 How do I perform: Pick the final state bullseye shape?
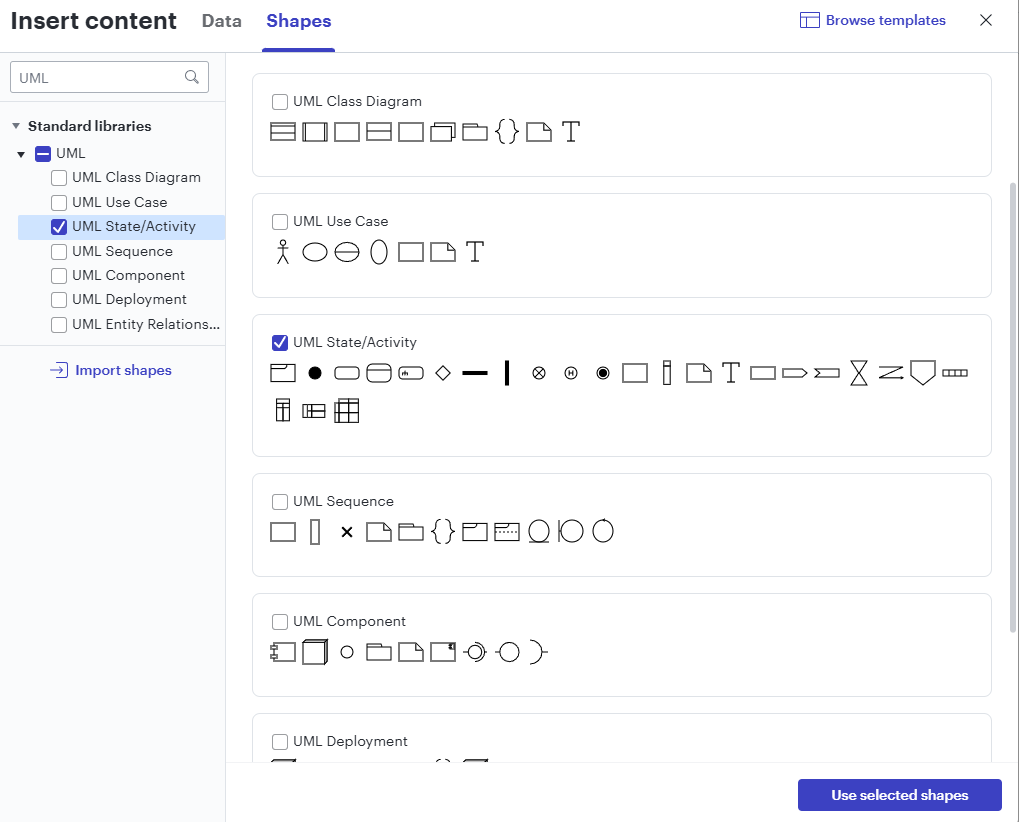602,373
